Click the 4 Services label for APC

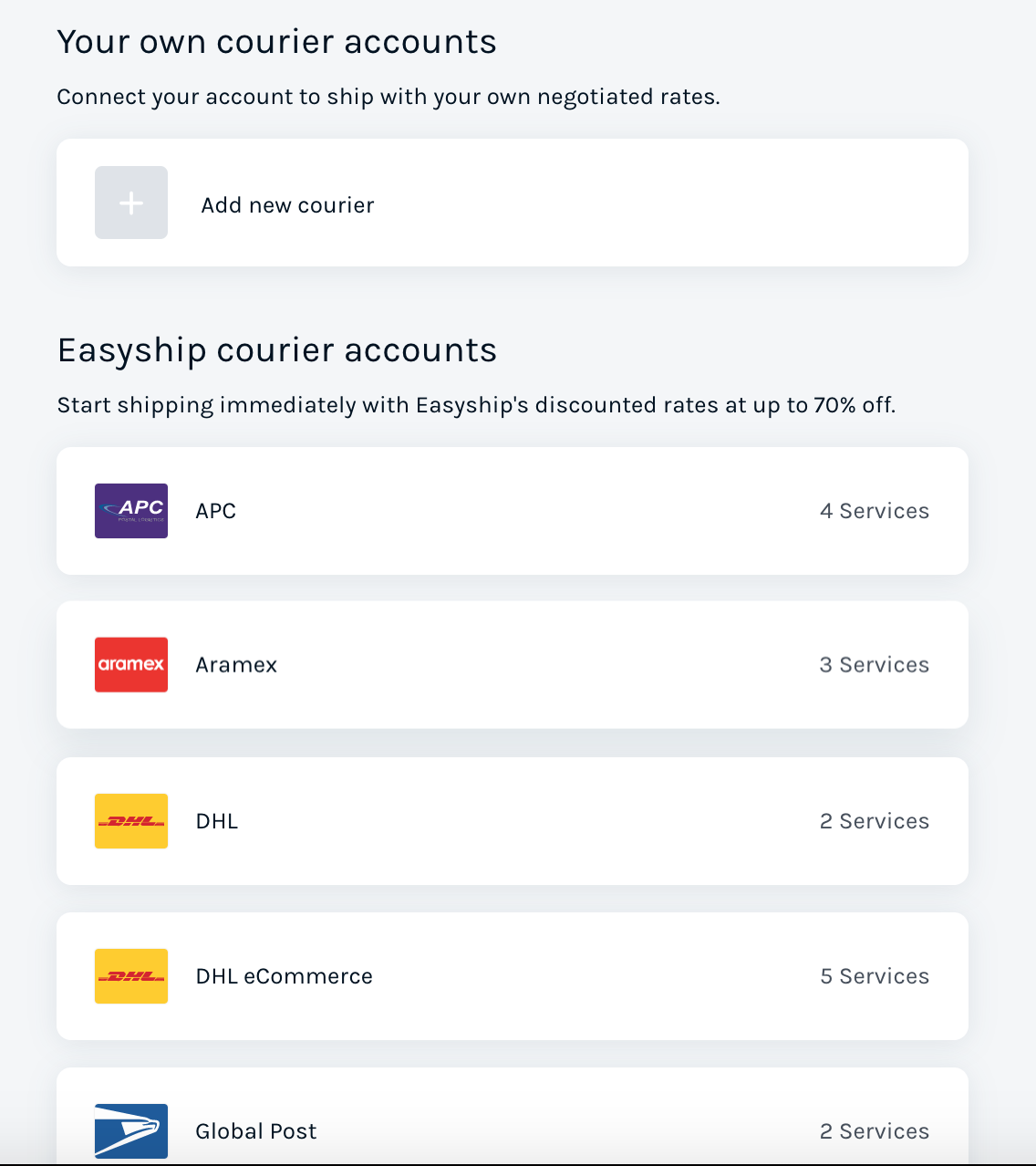(x=875, y=511)
